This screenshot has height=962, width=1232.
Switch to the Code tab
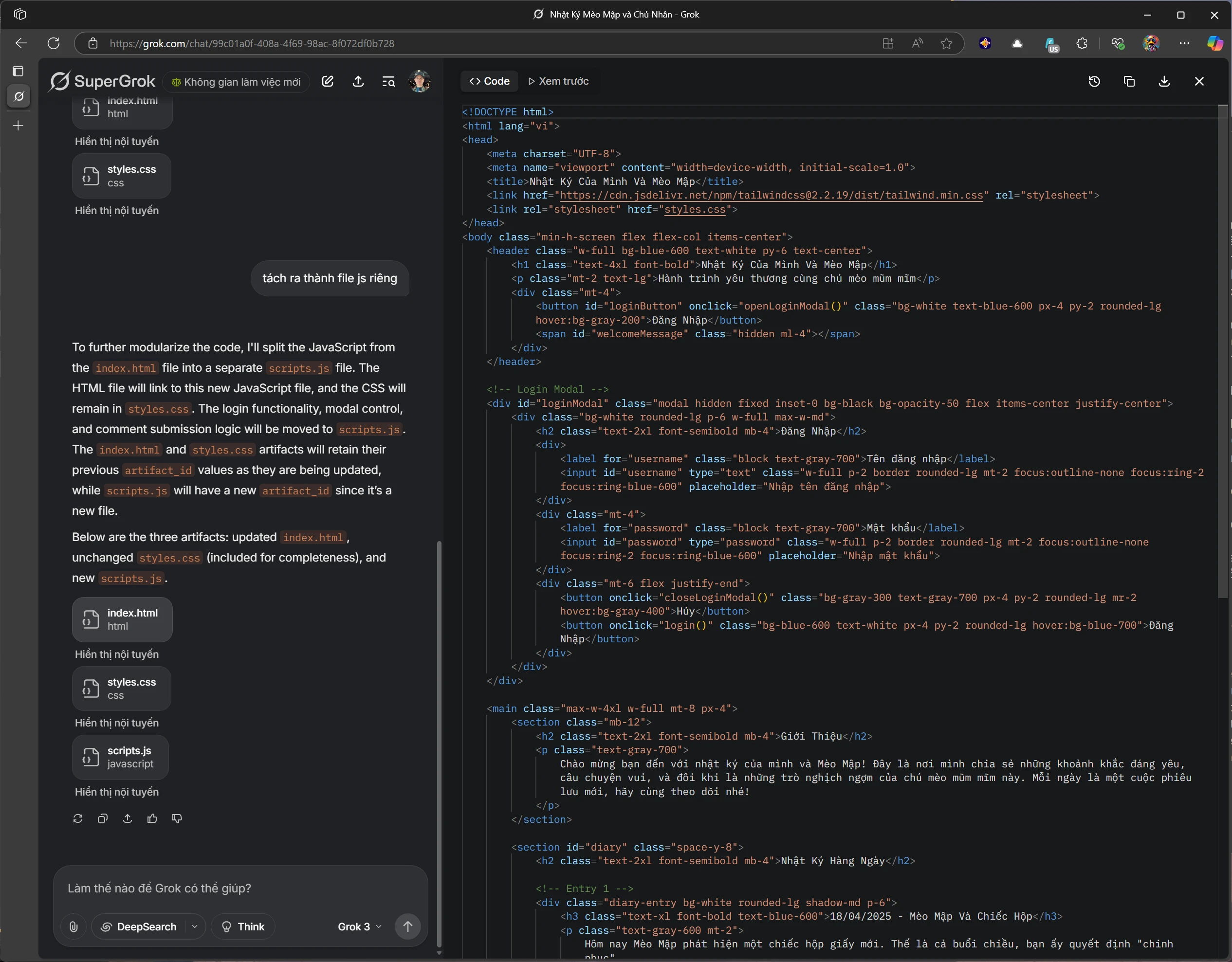[x=489, y=81]
